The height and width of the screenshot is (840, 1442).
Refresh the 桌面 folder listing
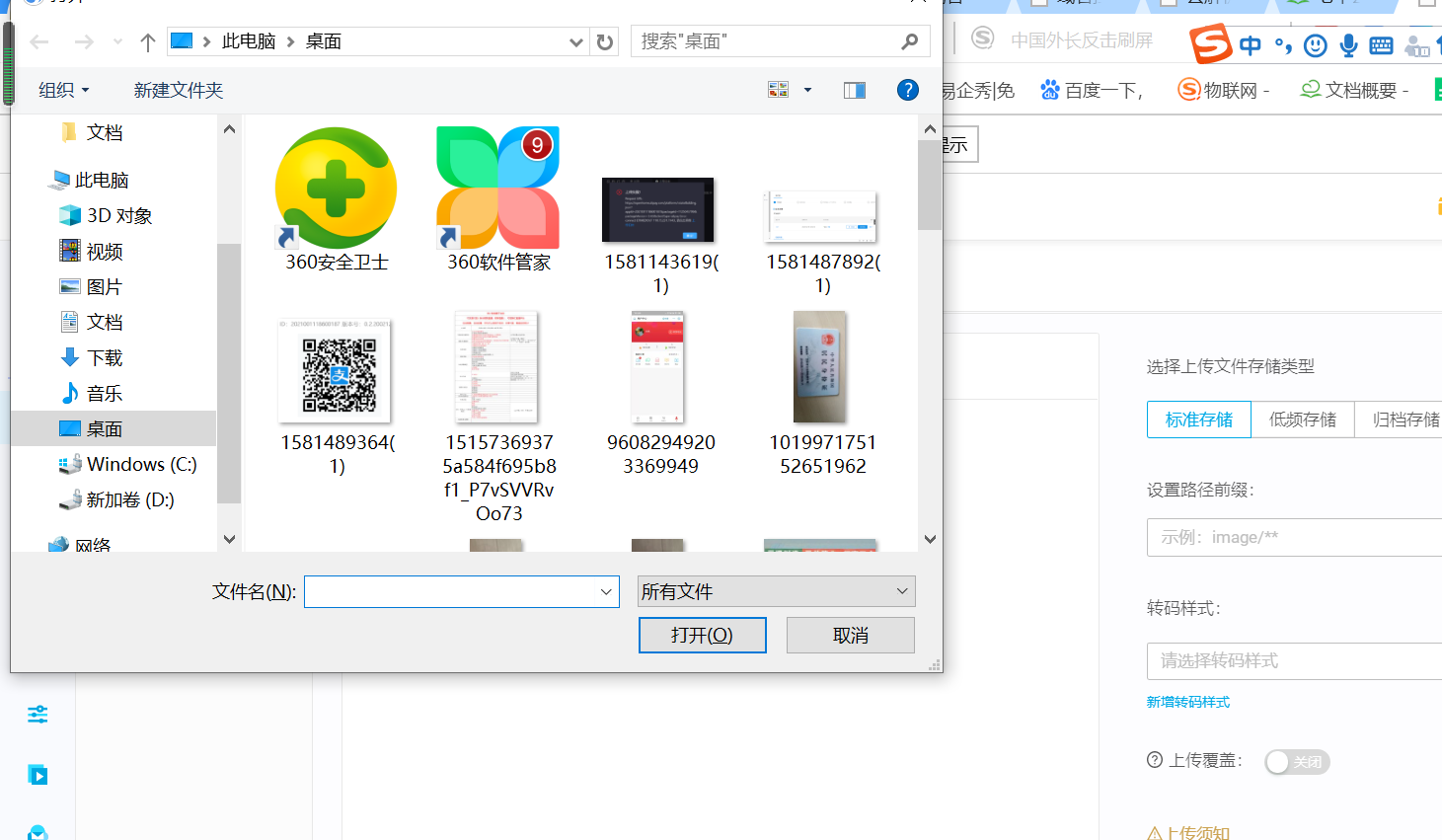(x=605, y=41)
